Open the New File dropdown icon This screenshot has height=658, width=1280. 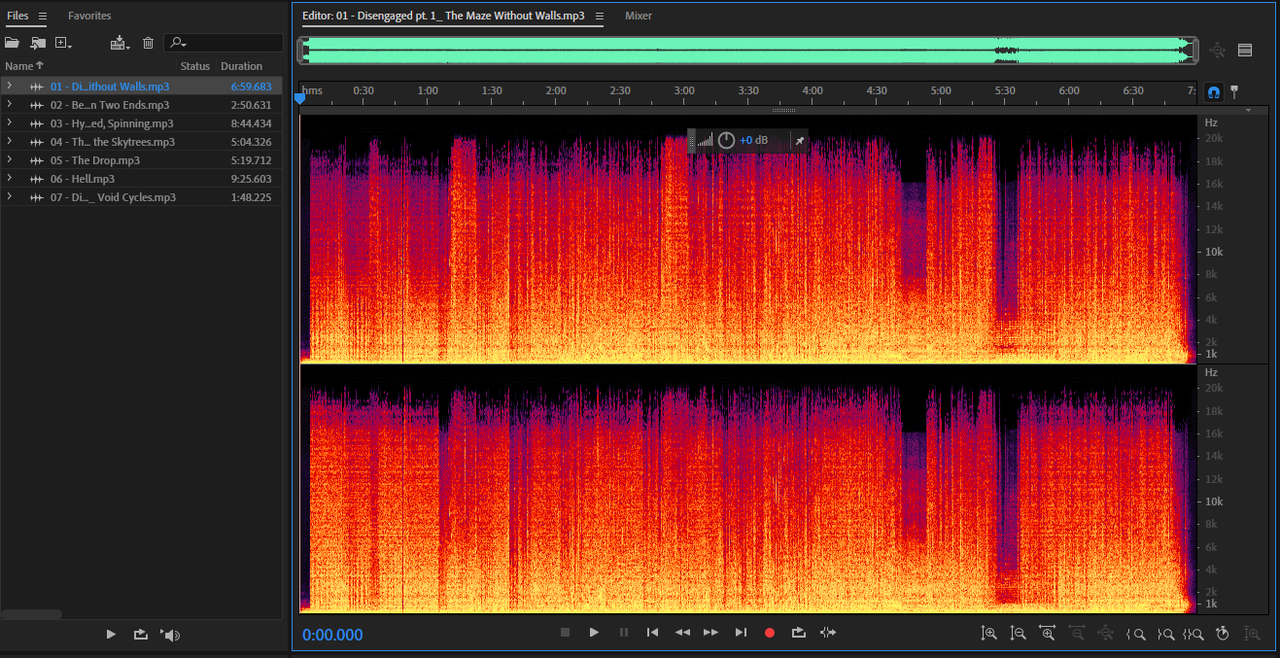64,43
